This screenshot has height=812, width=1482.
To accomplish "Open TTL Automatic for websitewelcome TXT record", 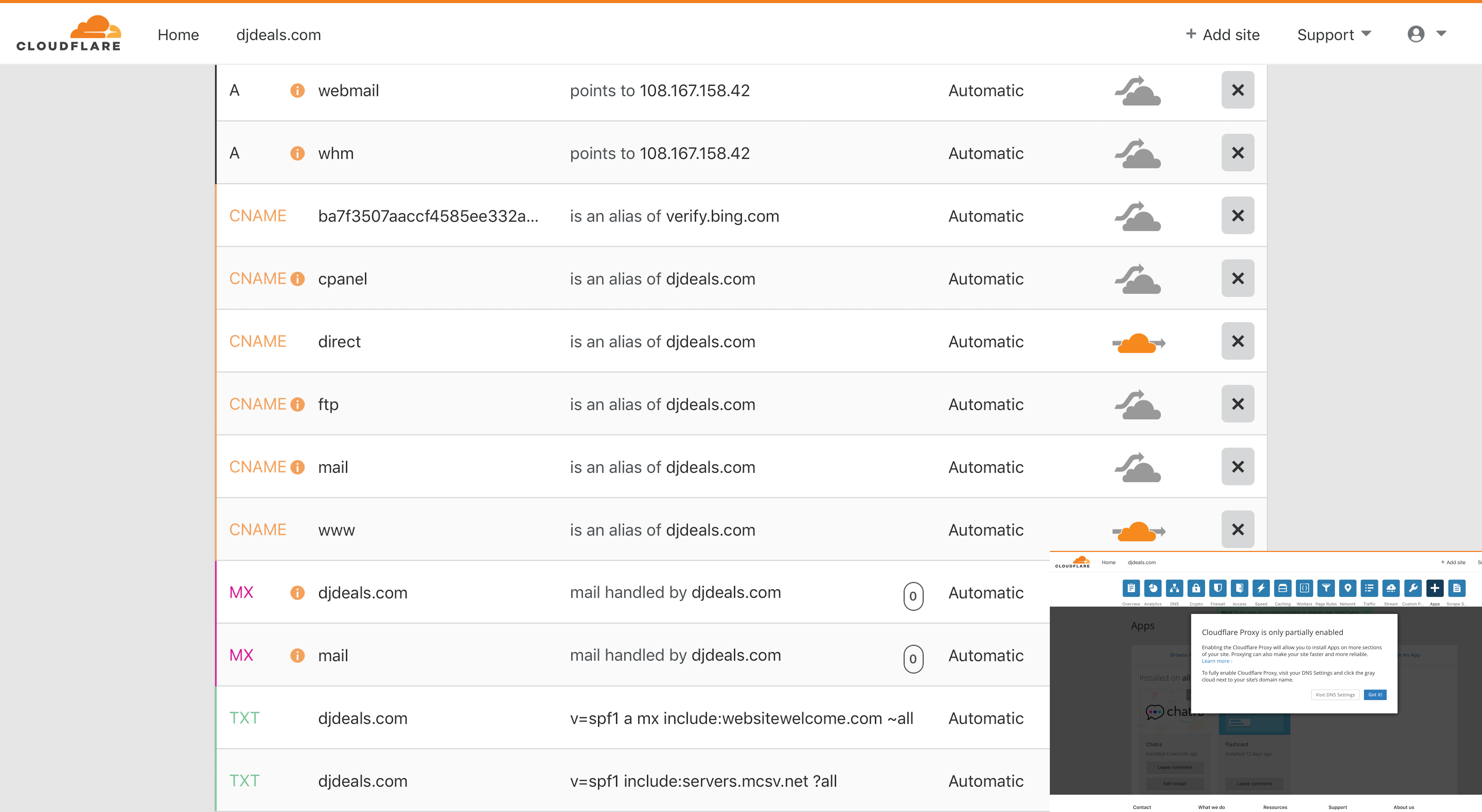I will pyautogui.click(x=986, y=718).
